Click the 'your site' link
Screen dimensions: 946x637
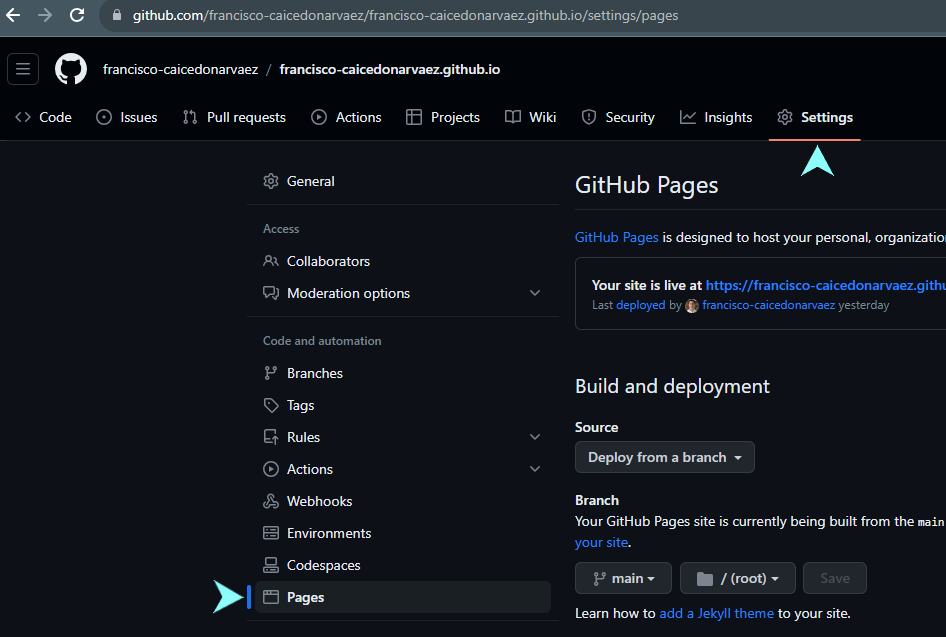(601, 542)
